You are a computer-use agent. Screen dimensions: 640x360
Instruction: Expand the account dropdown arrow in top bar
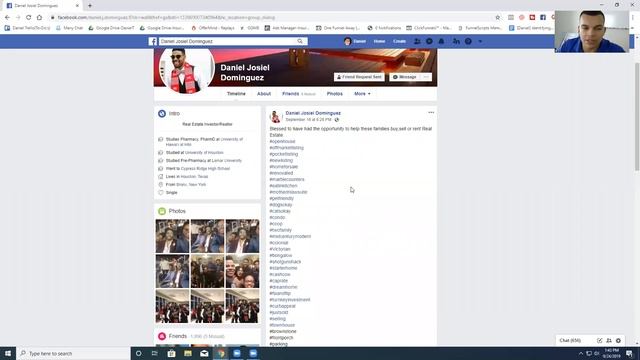[x=480, y=41]
